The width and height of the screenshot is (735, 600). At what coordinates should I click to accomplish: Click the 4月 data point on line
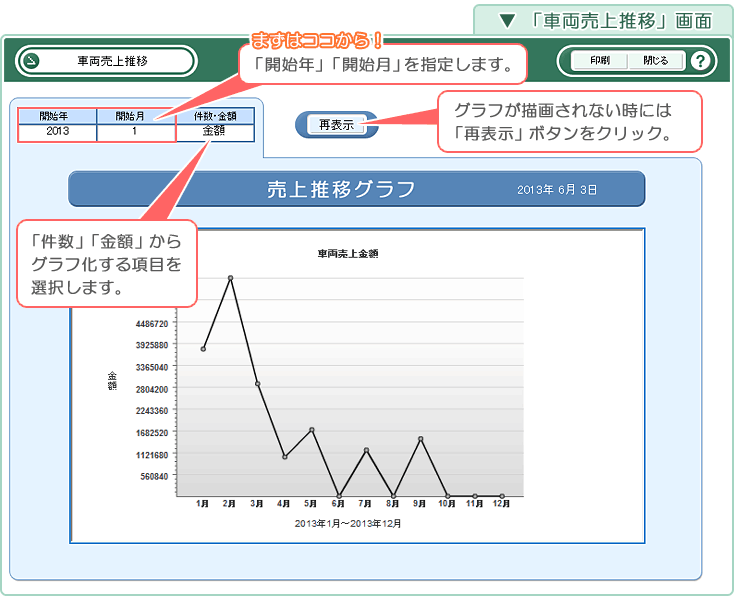click(285, 457)
